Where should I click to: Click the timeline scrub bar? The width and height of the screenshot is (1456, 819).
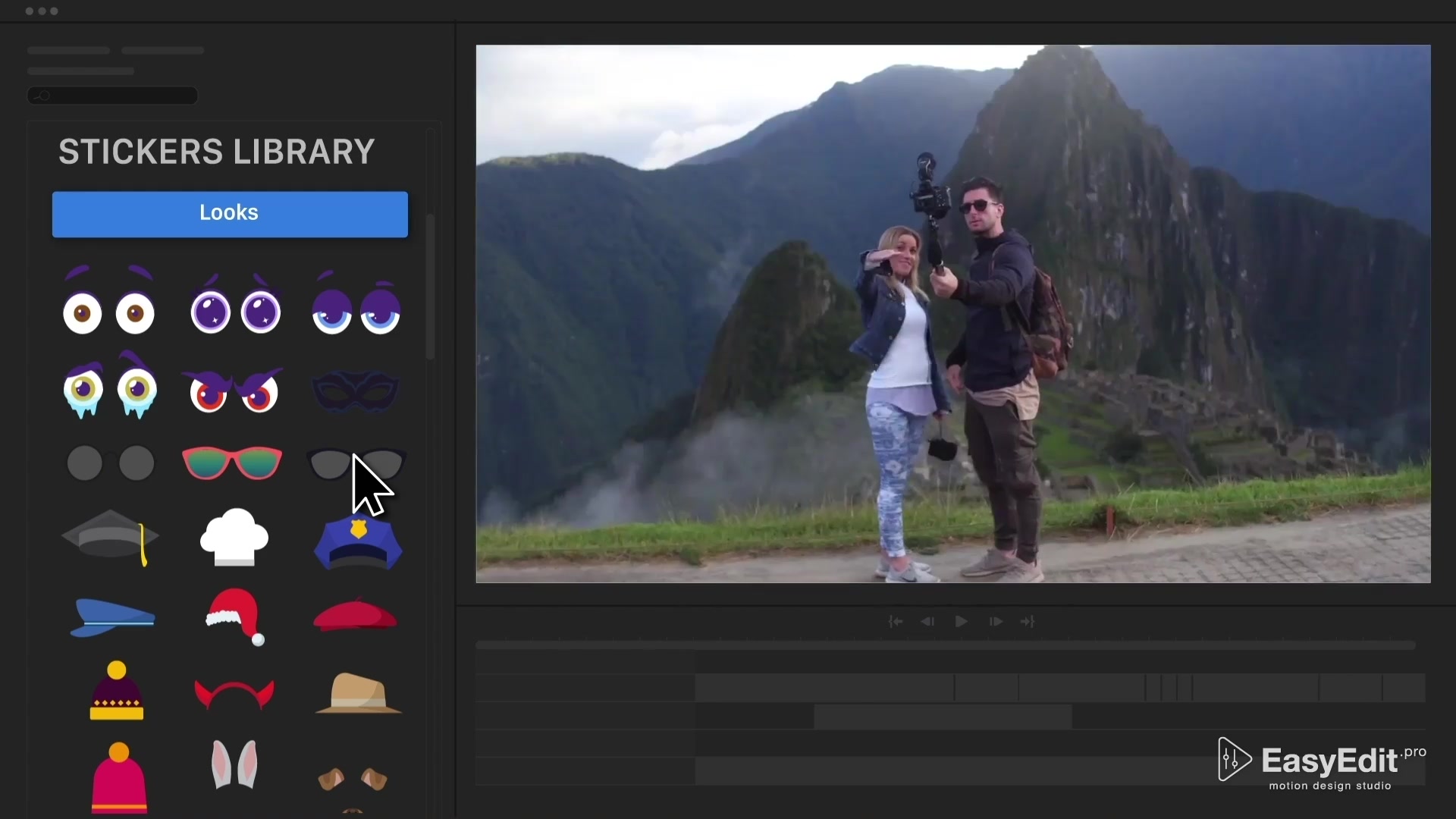click(x=946, y=645)
